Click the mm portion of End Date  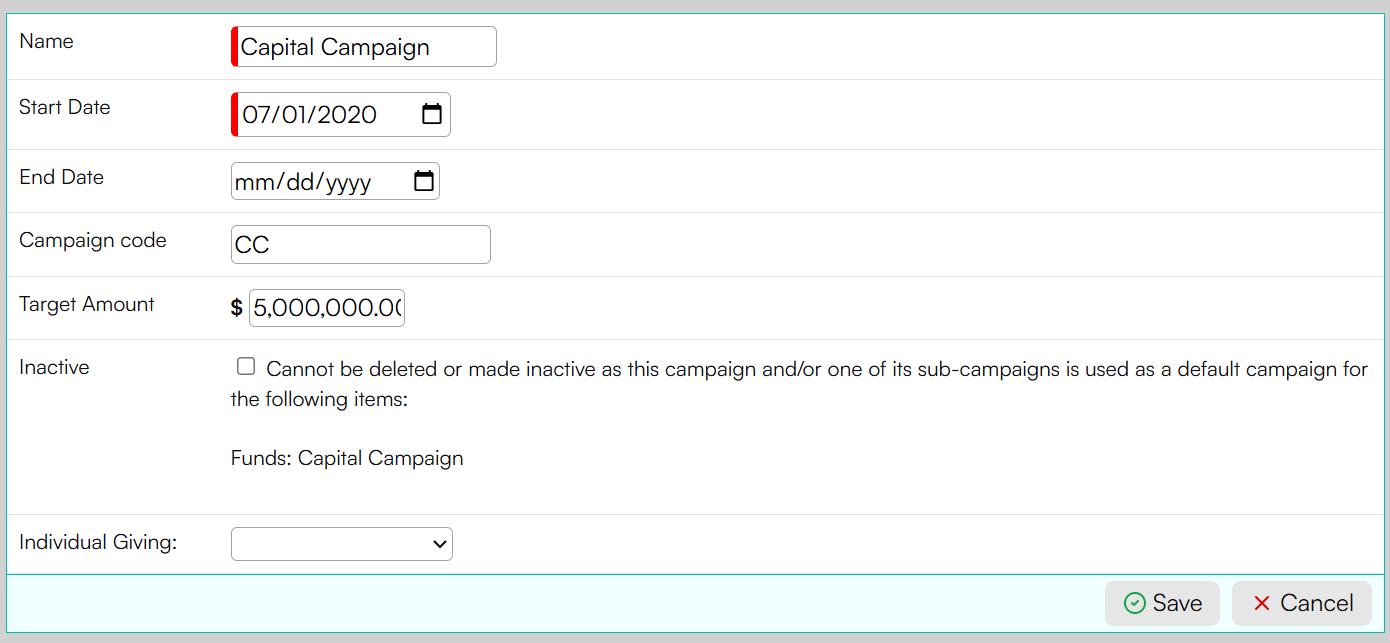click(x=251, y=182)
